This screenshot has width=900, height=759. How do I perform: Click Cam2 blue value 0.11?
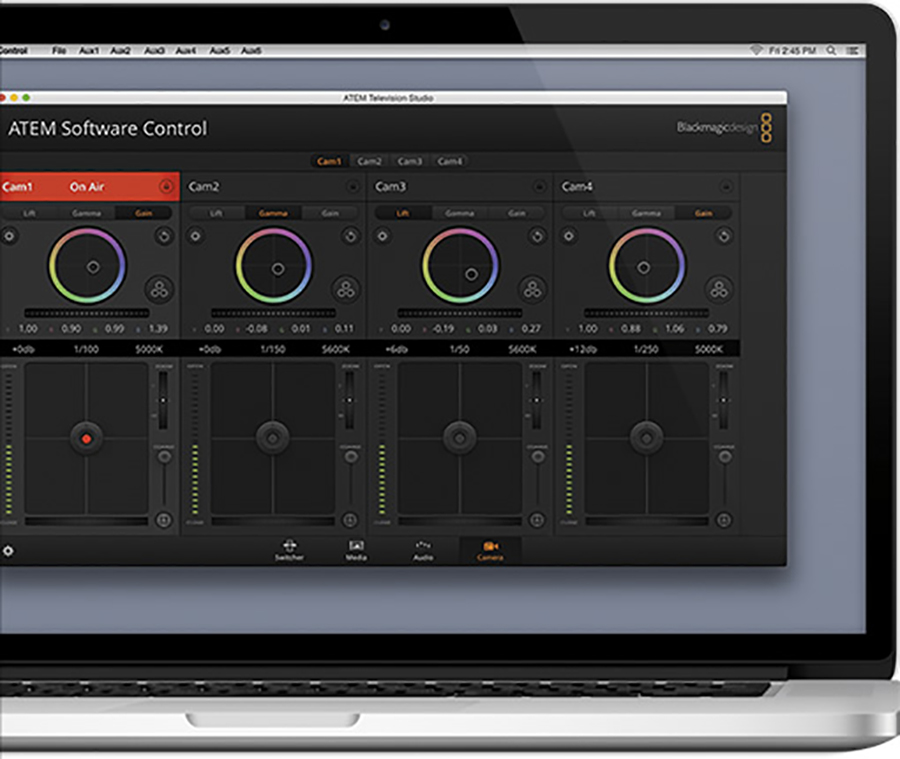point(344,328)
